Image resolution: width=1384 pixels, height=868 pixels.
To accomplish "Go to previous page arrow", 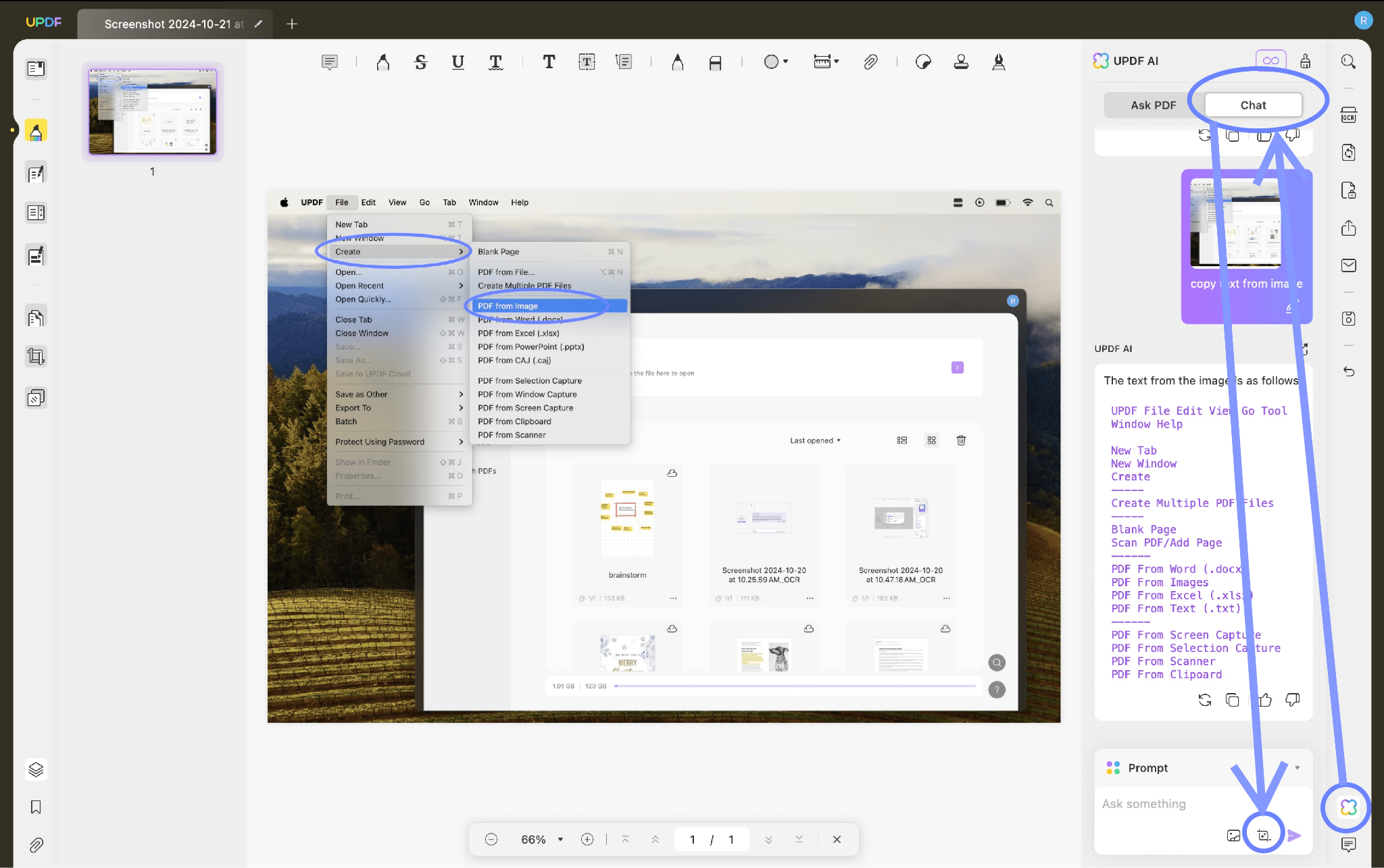I will [x=655, y=840].
